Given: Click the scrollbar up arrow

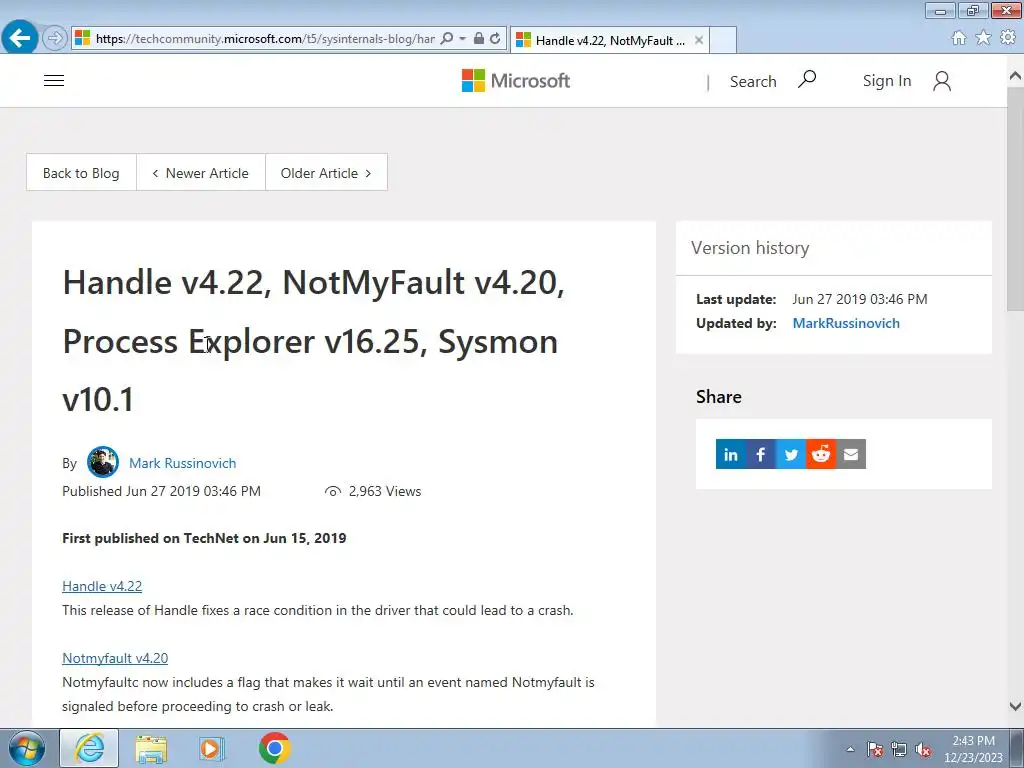Looking at the screenshot, I should pos(1016,76).
